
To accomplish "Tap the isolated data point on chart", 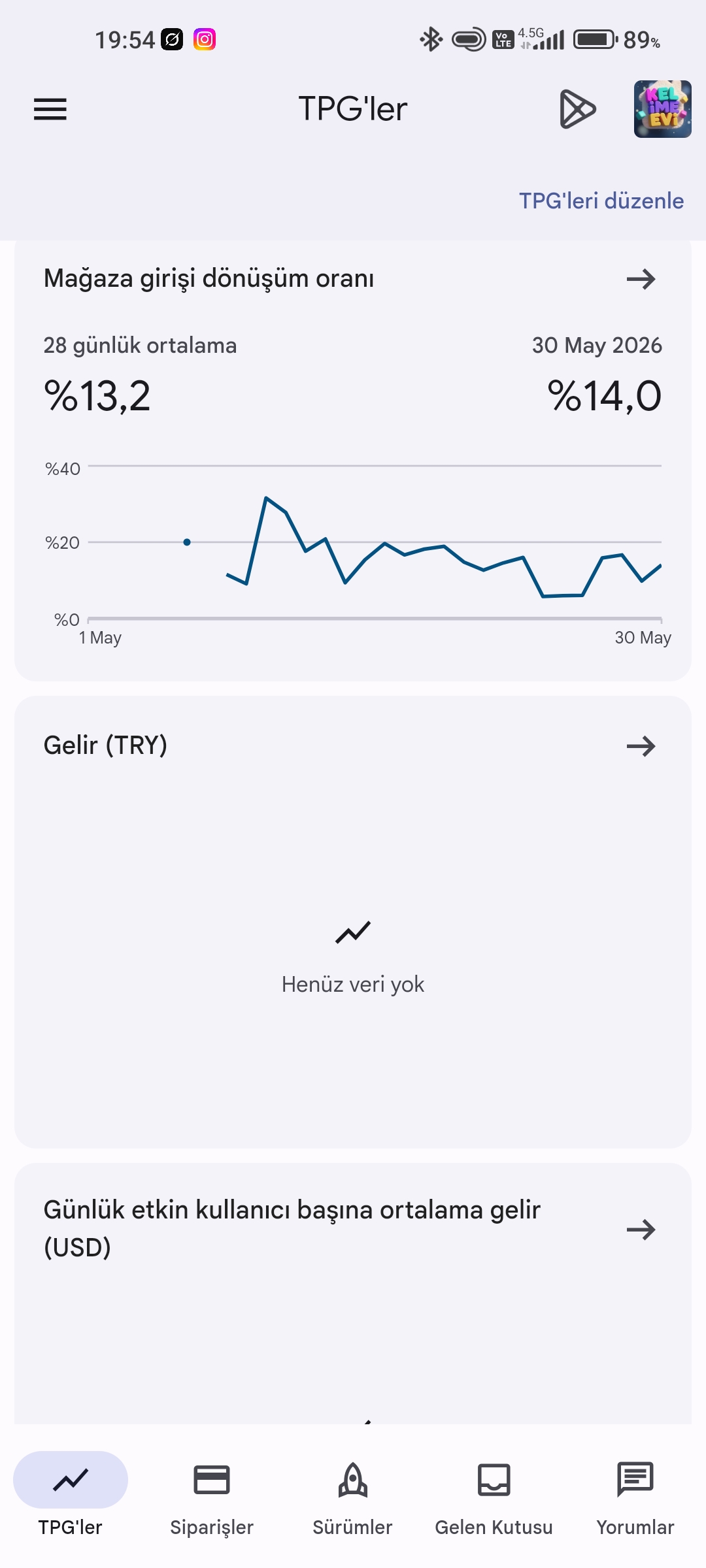I will [187, 542].
